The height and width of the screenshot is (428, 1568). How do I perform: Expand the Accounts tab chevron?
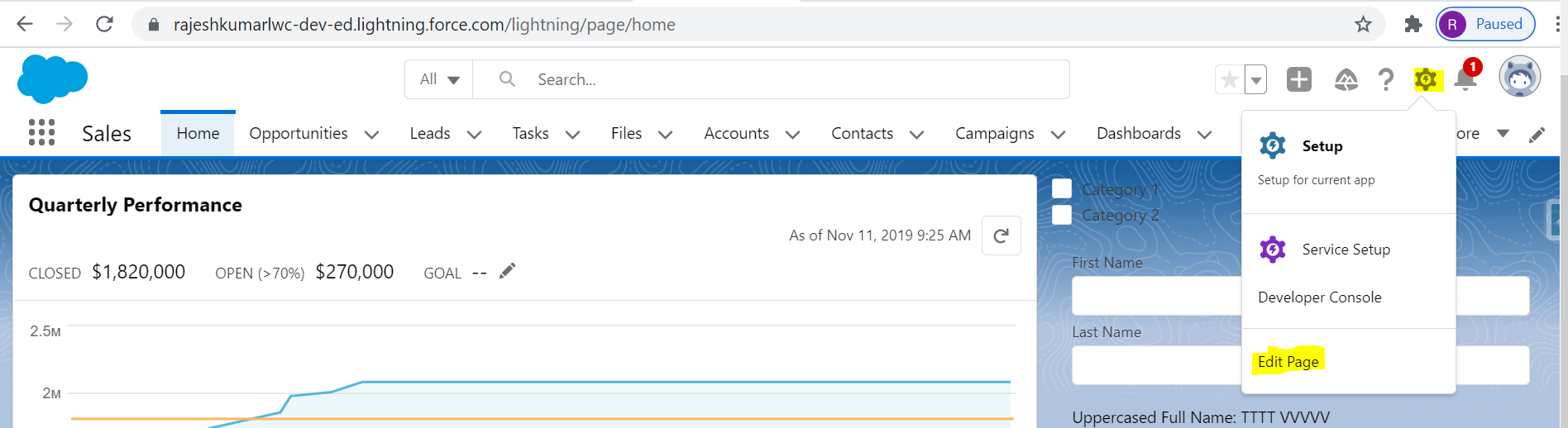792,135
